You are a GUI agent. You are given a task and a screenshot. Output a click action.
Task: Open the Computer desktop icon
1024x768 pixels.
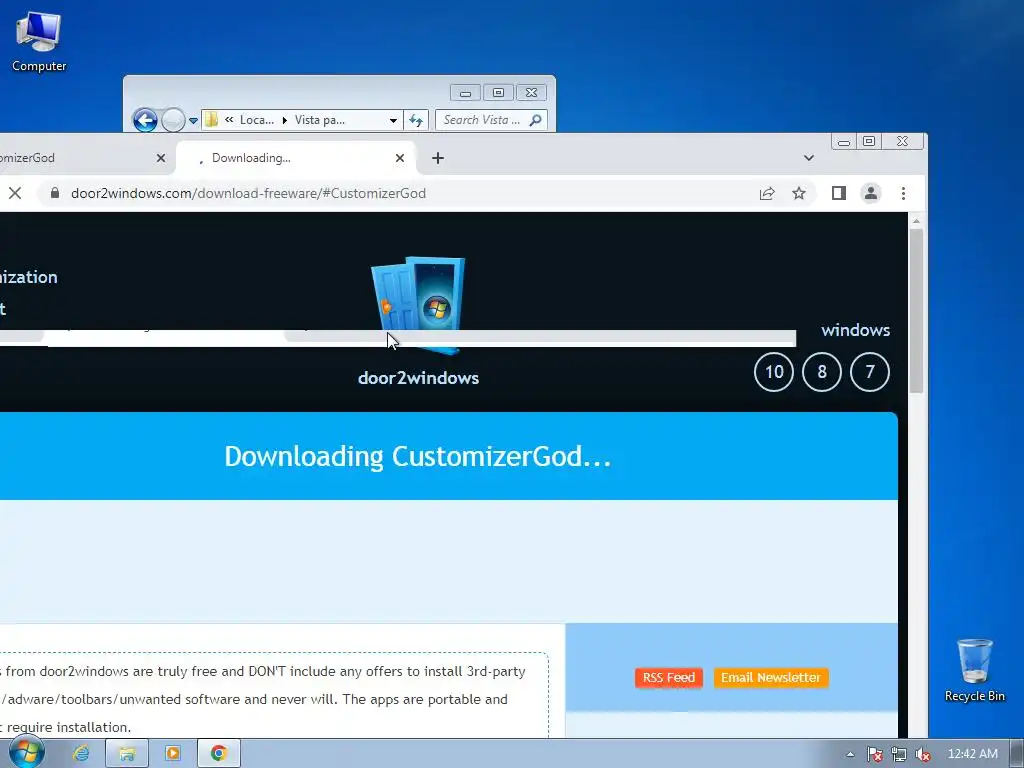click(x=39, y=41)
